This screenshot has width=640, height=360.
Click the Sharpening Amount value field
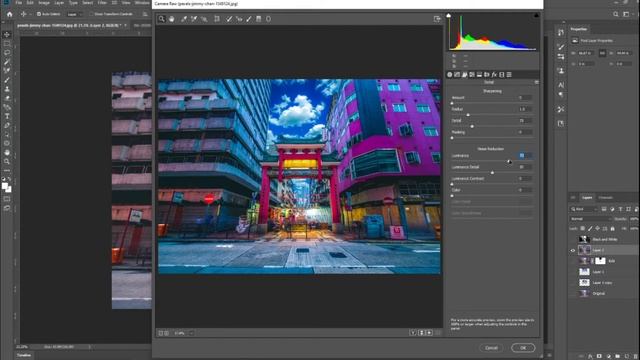524,98
